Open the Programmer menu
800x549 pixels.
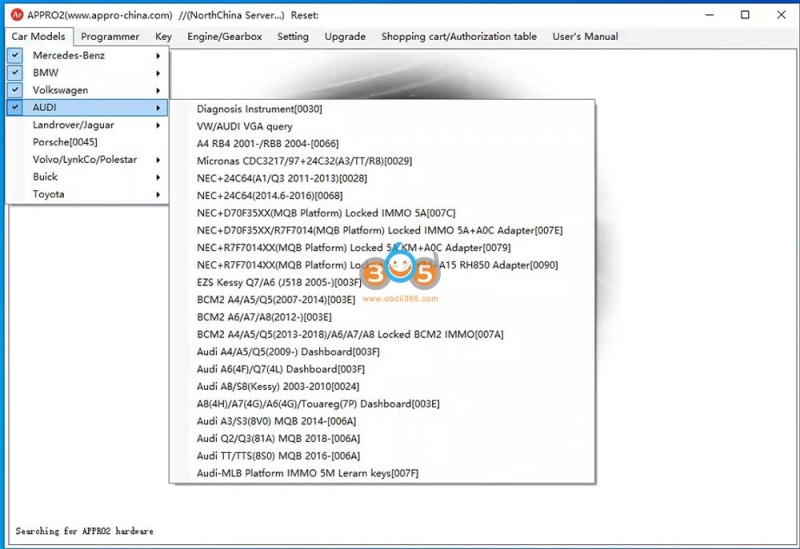[x=110, y=36]
